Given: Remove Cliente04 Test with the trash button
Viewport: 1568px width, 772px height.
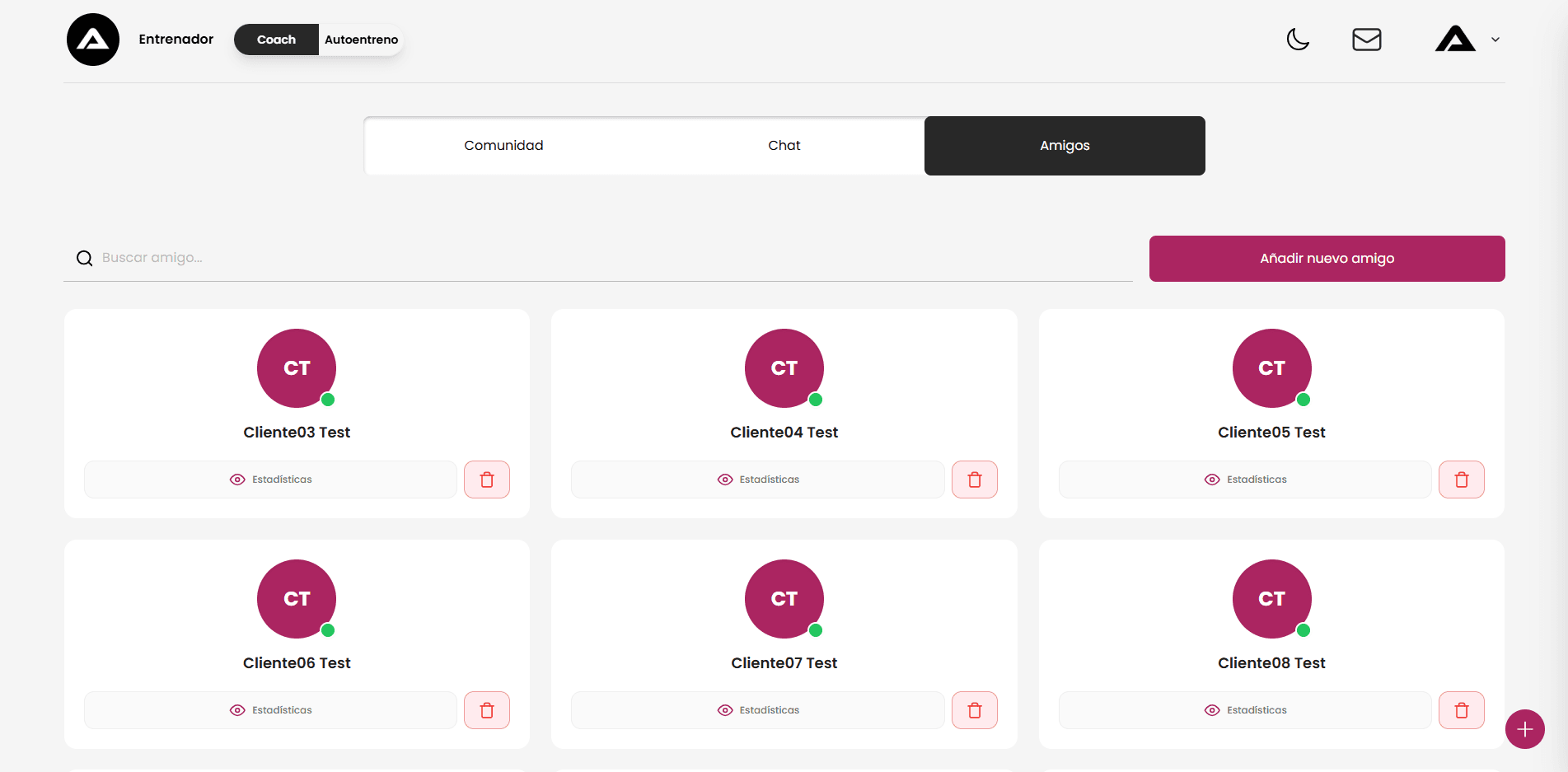Looking at the screenshot, I should (x=974, y=480).
